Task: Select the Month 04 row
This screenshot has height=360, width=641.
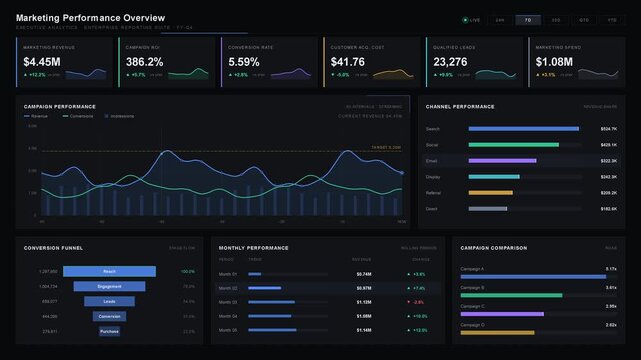Action: 328,316
